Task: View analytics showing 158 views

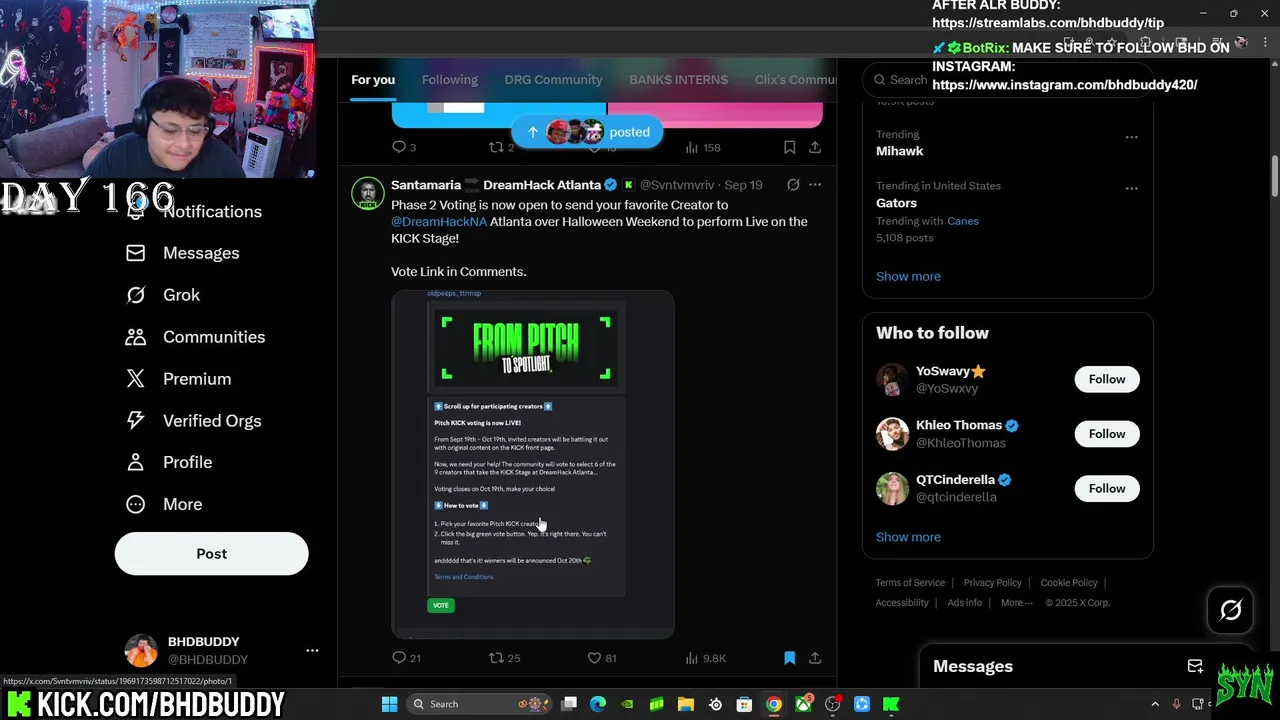Action: point(703,147)
